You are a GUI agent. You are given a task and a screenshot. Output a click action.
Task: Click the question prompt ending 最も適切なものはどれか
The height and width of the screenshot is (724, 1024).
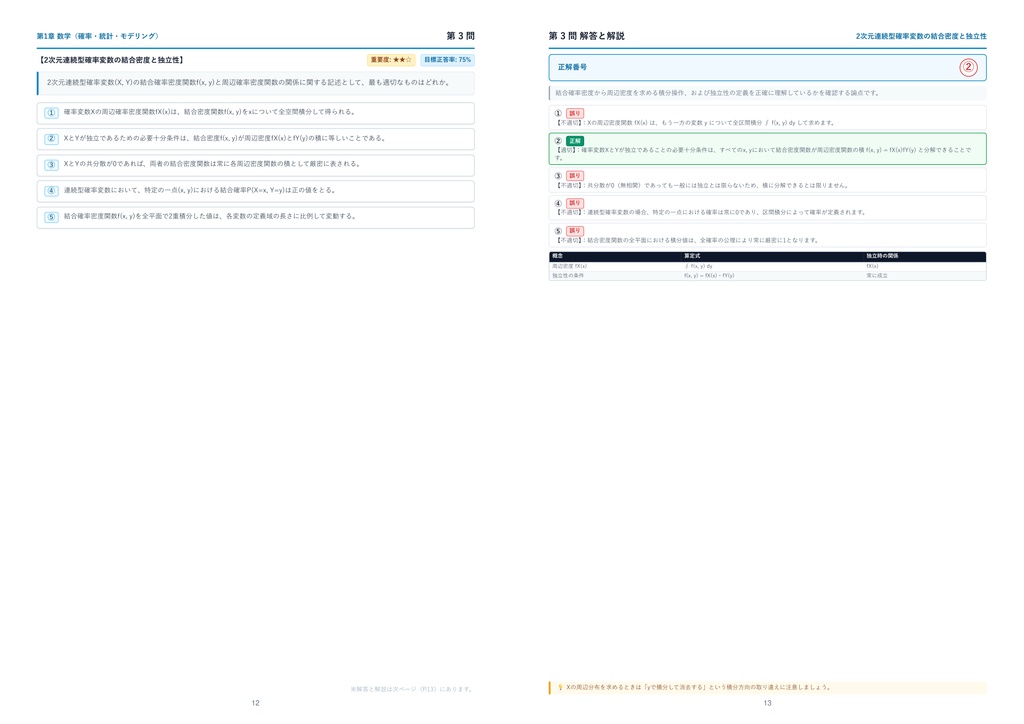[x=248, y=83]
